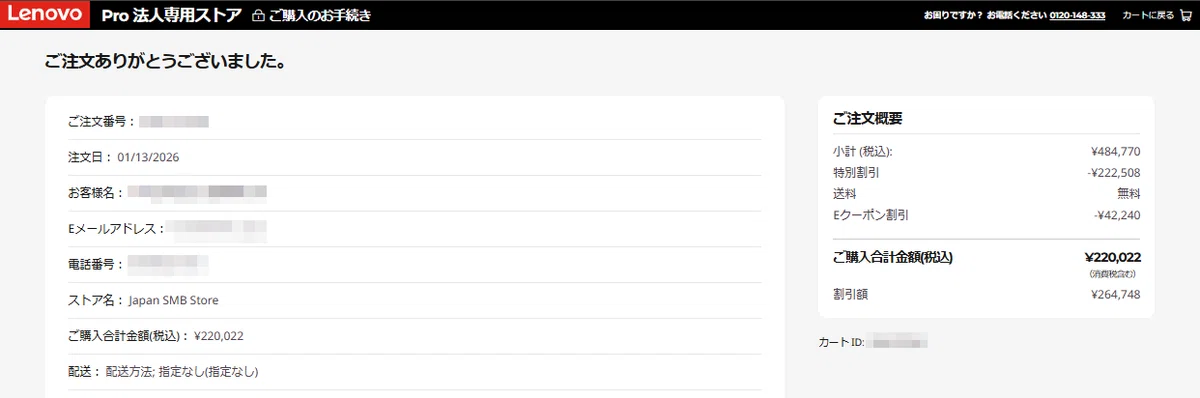This screenshot has height=398, width=1200.
Task: Click the blurred カートID value
Action: [x=897, y=342]
